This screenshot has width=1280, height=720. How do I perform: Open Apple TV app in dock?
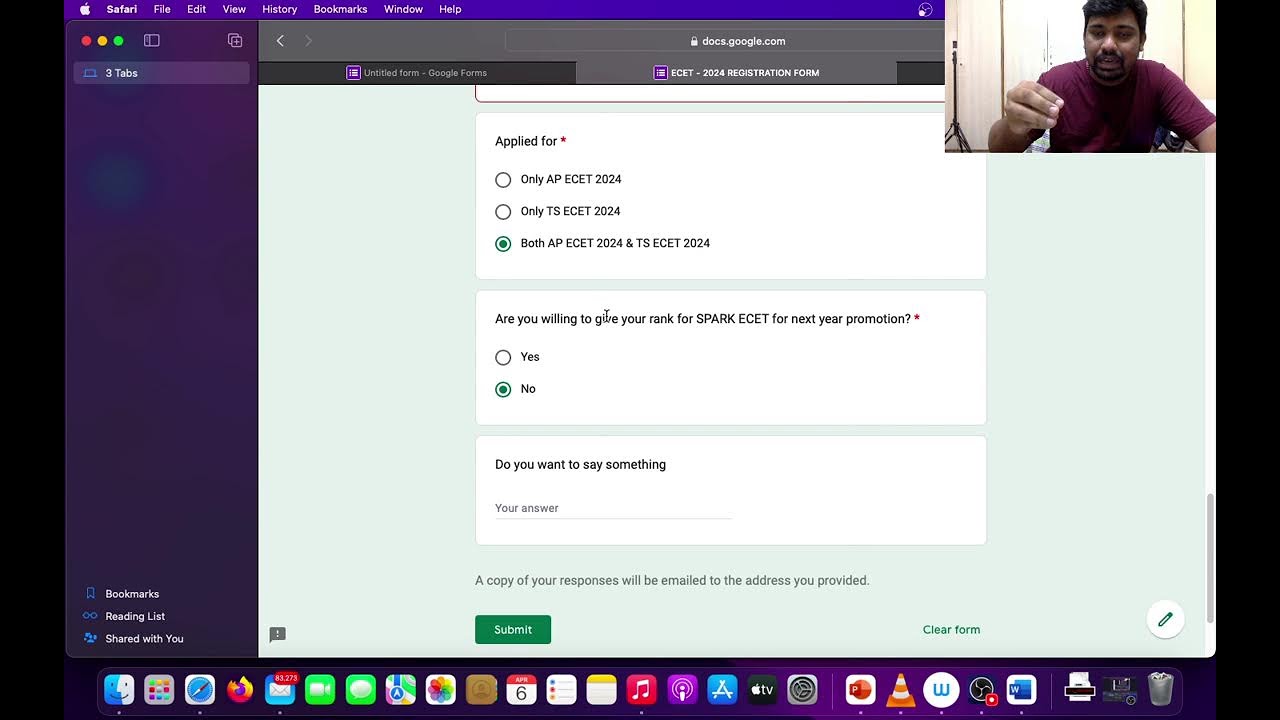click(x=762, y=689)
